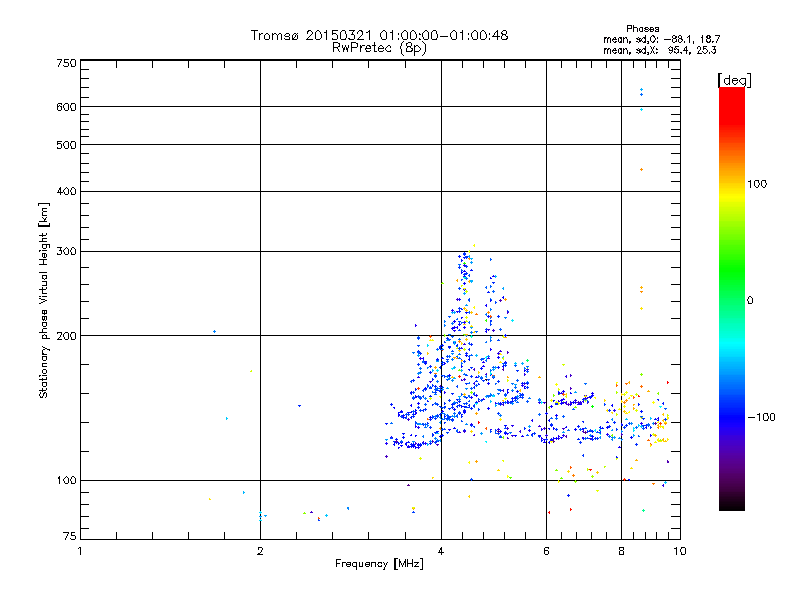Click the y-axis tick label '500'

coord(66,145)
